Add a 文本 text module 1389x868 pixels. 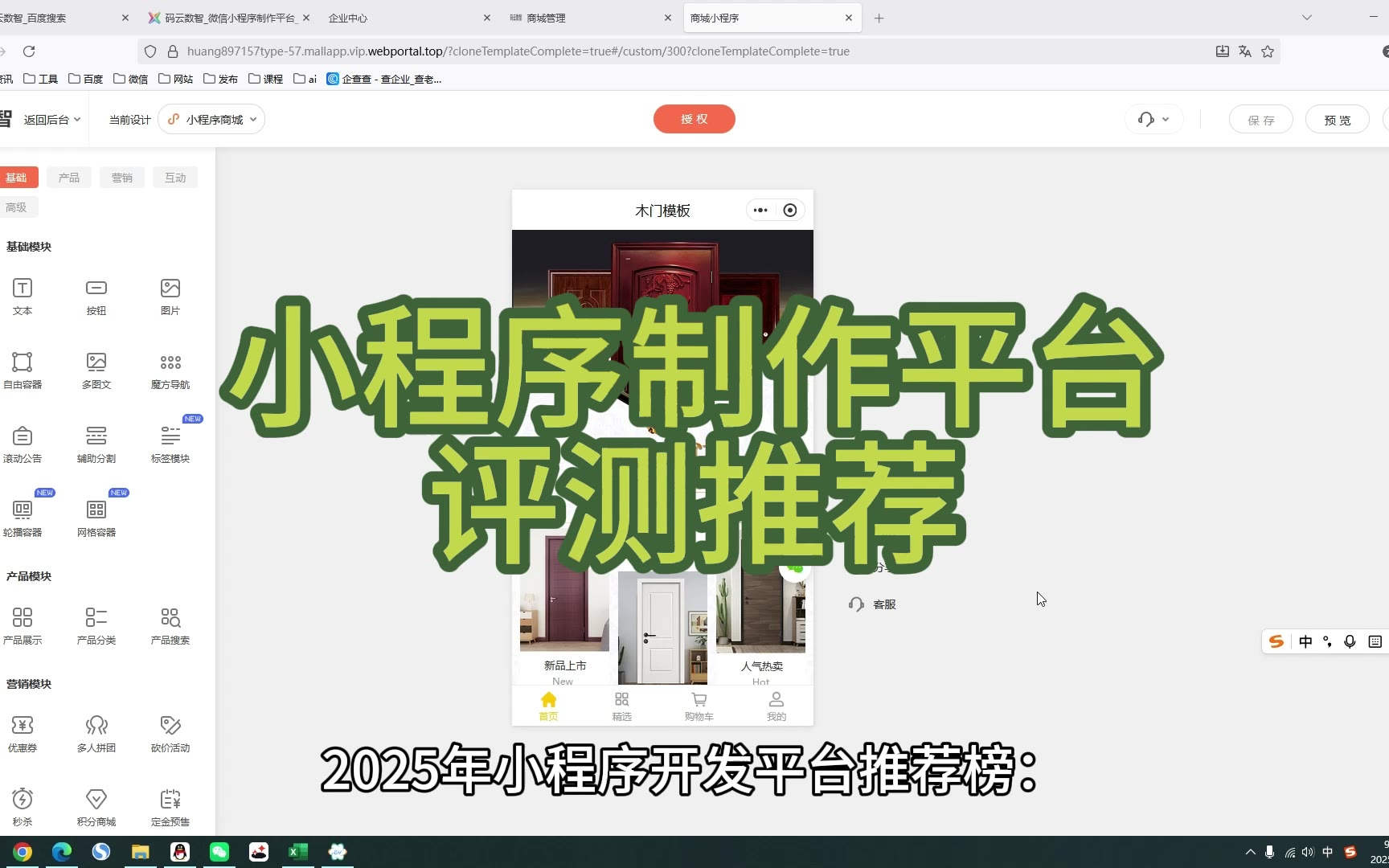23,296
